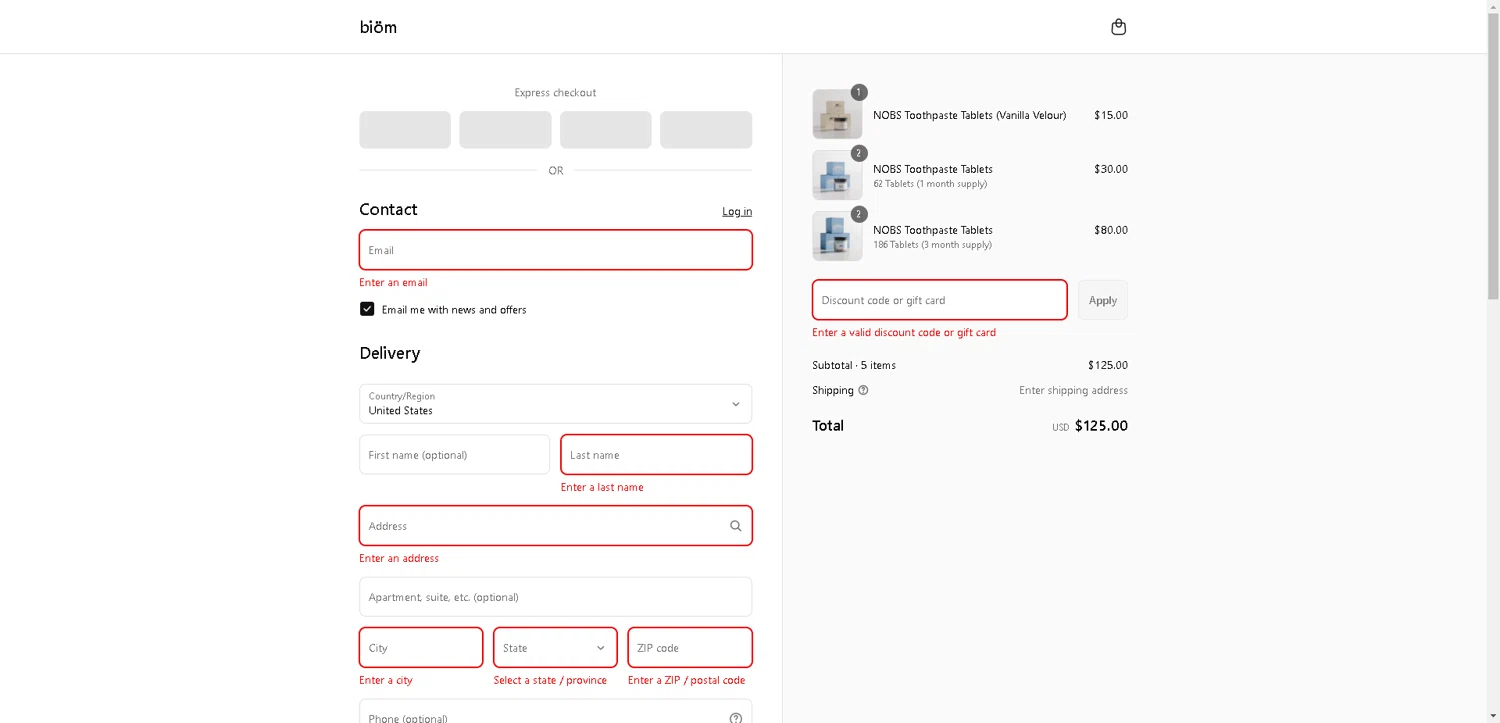Click the 'Enter a city' error text
This screenshot has height=723, width=1500.
(386, 681)
